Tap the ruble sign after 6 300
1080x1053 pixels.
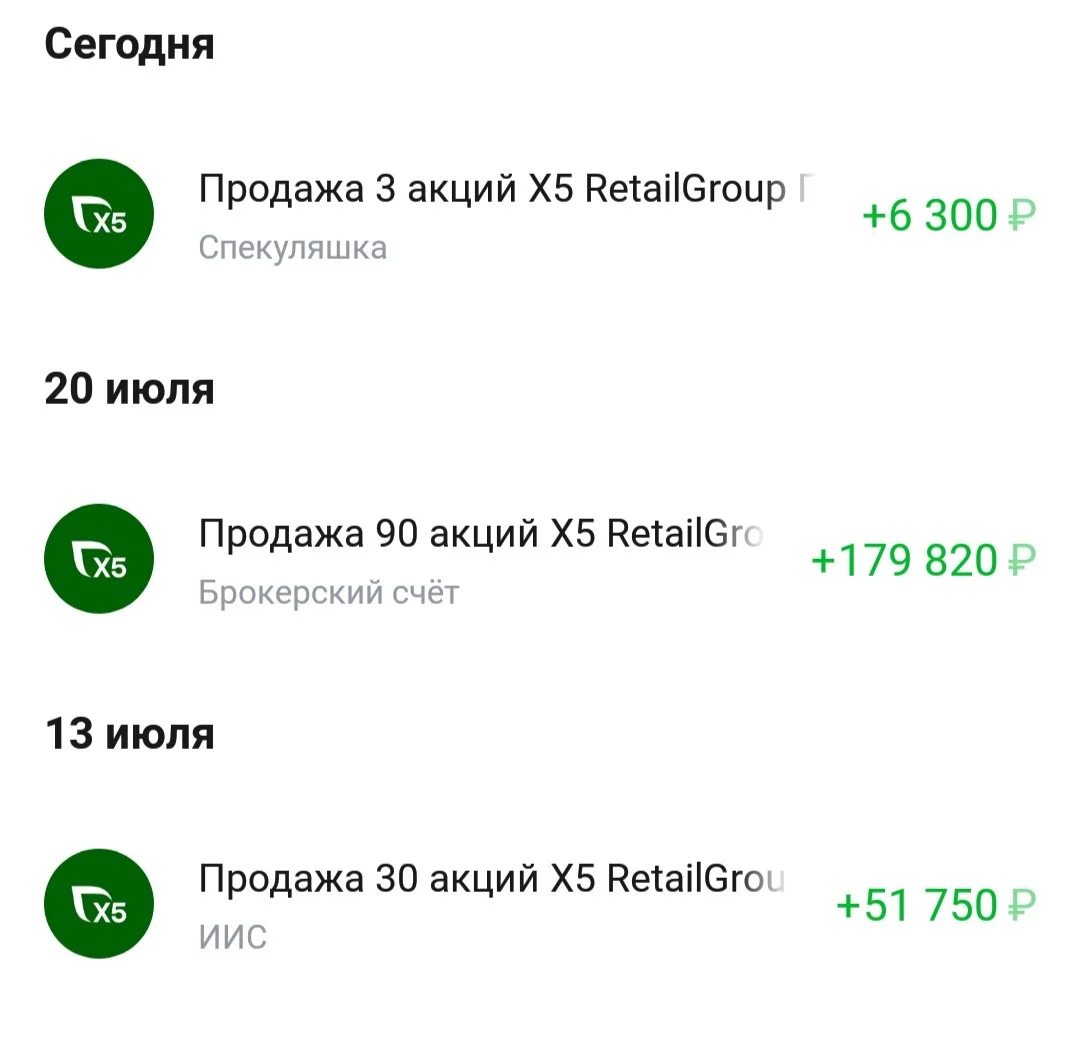pyautogui.click(x=1021, y=216)
